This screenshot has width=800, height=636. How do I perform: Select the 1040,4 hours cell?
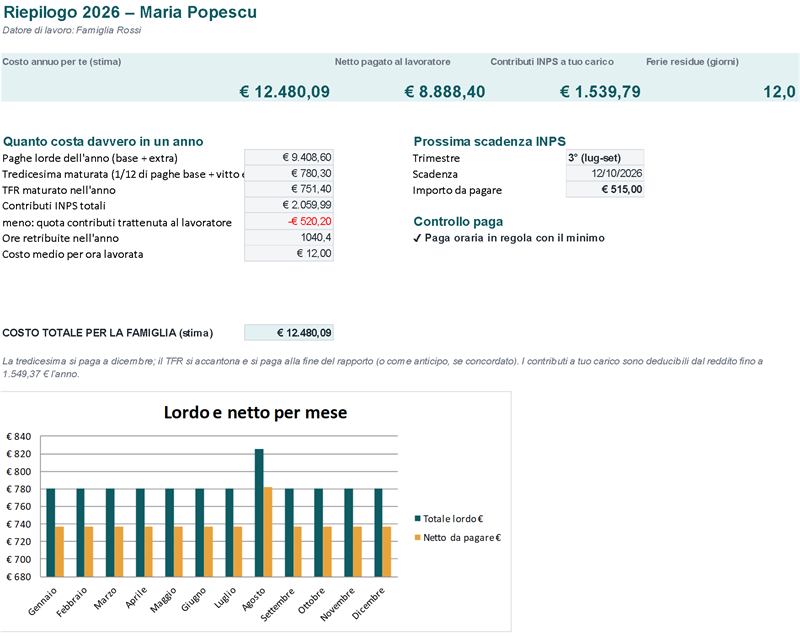[289, 237]
